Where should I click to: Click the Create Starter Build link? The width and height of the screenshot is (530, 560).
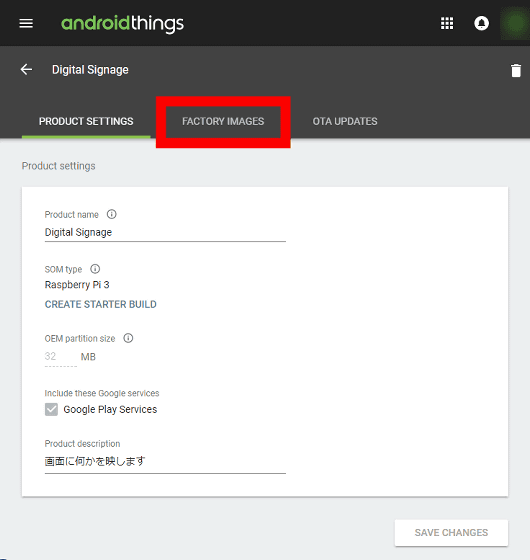(x=100, y=304)
